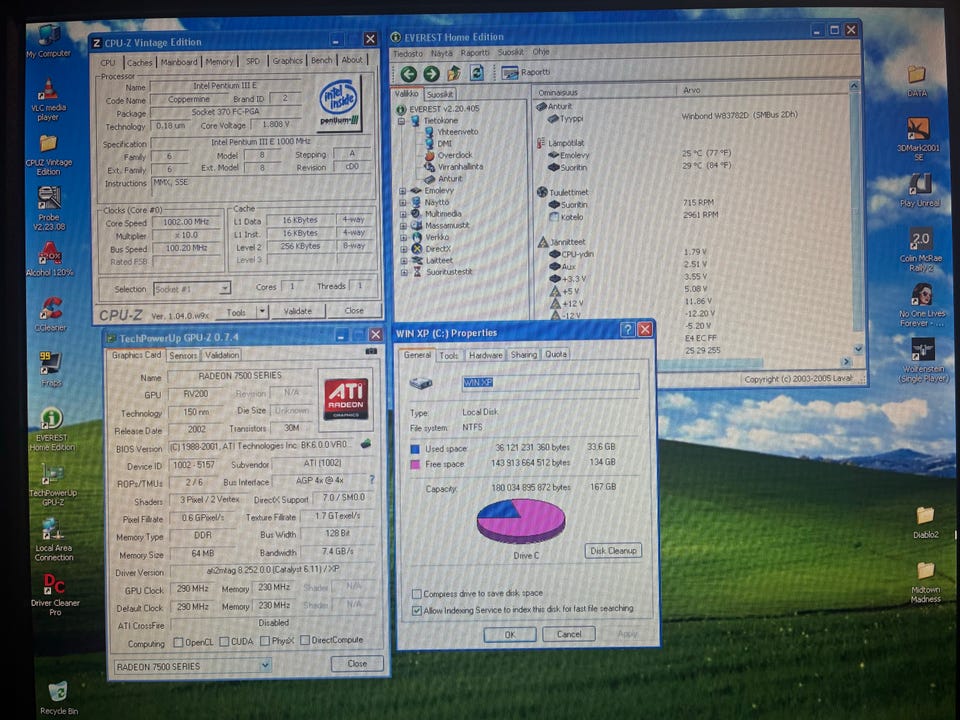Launch Play Unreal shortcut
This screenshot has width=960, height=720.
[x=920, y=190]
